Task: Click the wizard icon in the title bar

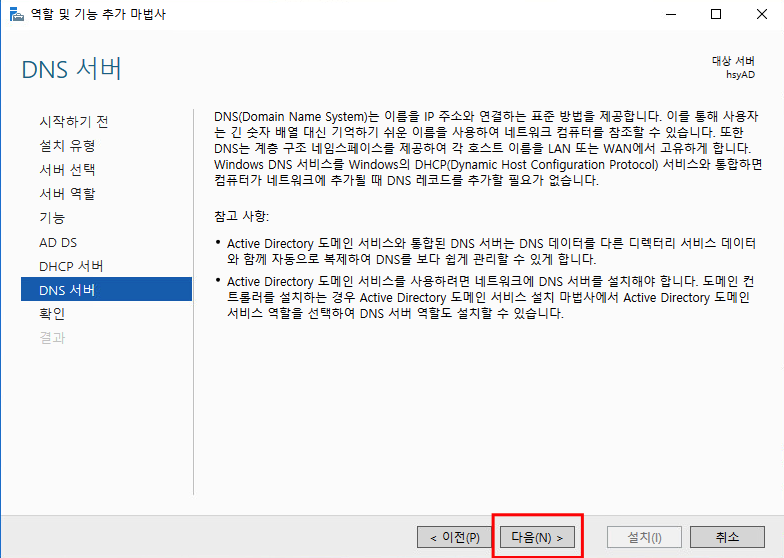Action: point(16,14)
